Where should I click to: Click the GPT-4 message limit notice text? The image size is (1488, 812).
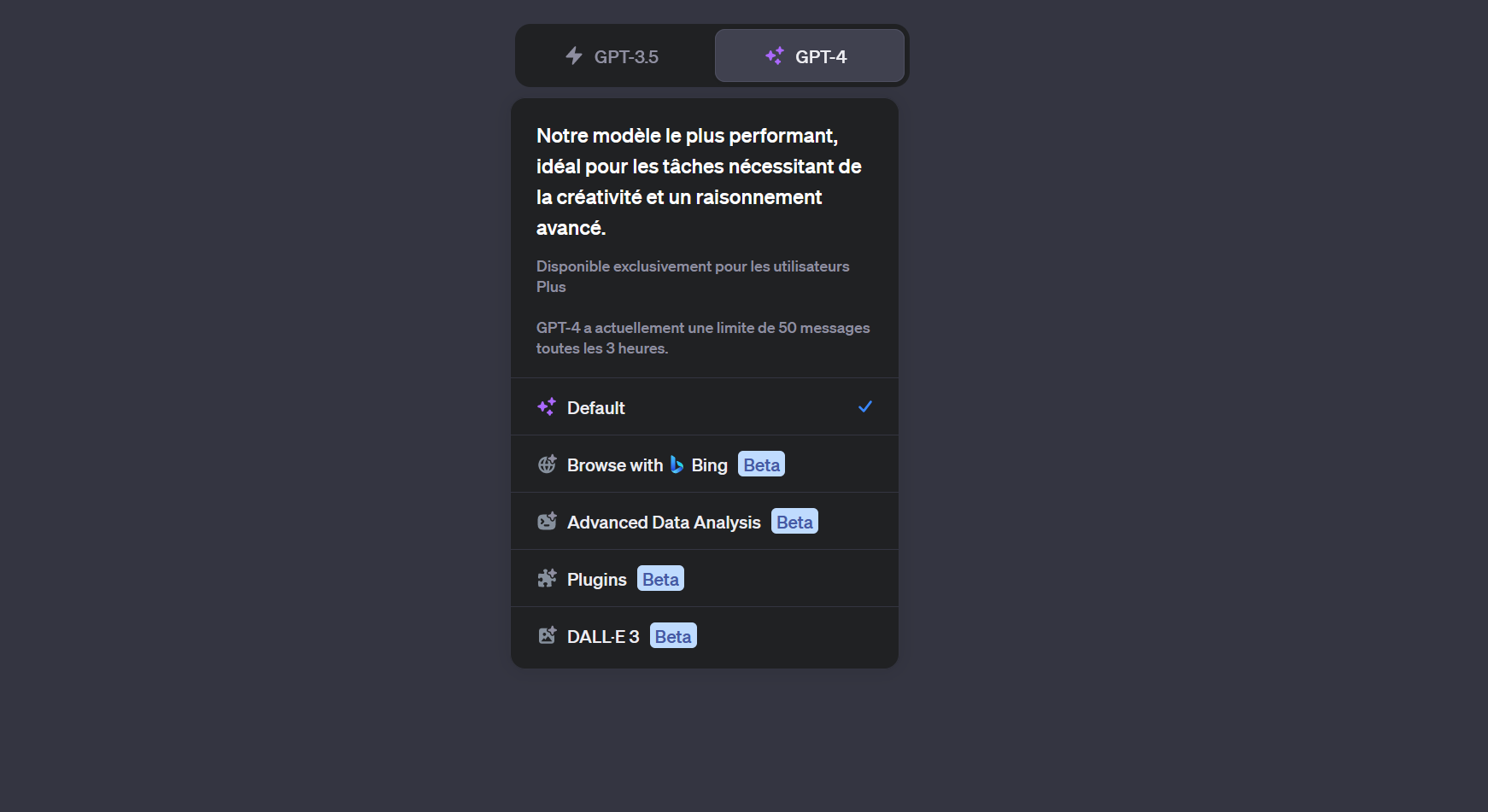pos(702,338)
